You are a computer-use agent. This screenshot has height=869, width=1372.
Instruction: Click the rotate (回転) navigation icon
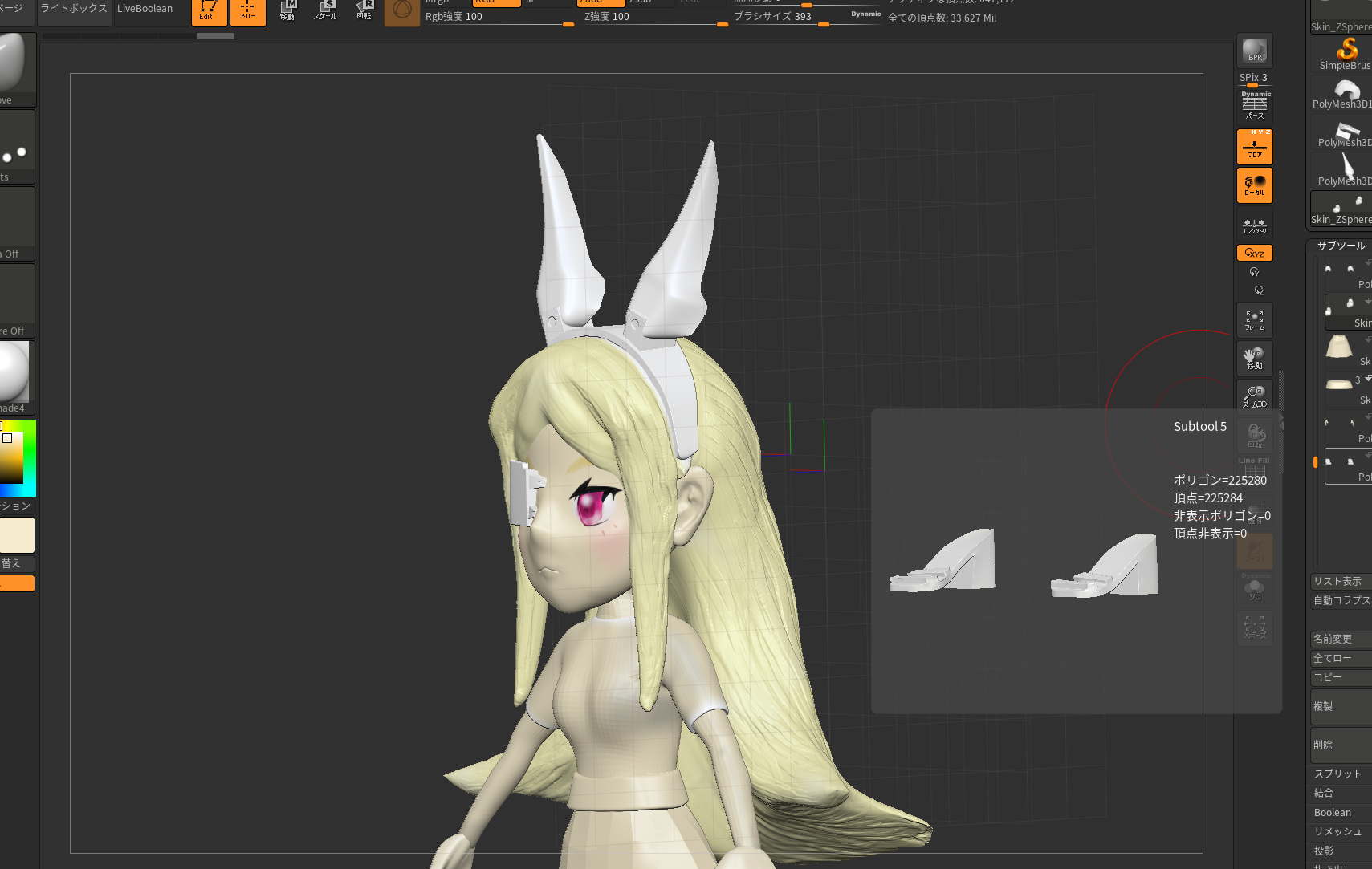coord(1255,435)
